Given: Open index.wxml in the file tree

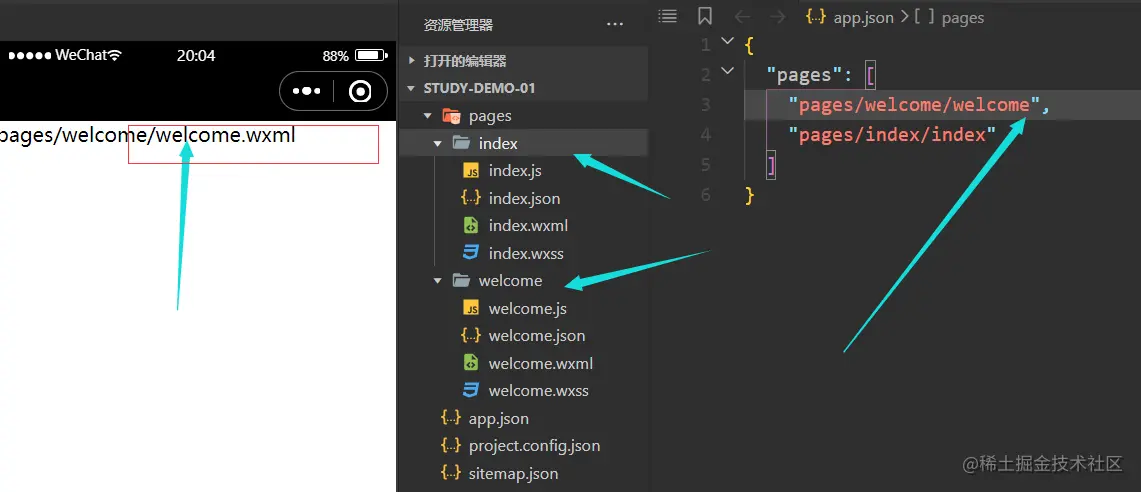Looking at the screenshot, I should [528, 226].
